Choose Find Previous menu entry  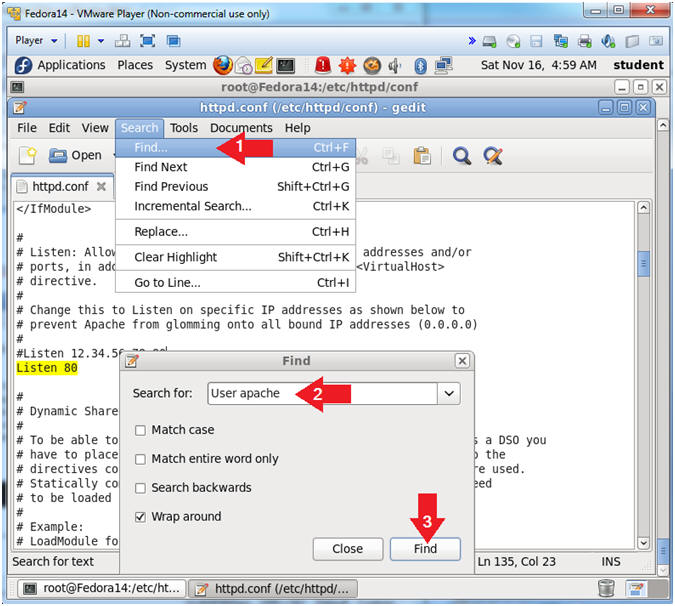pyautogui.click(x=235, y=186)
